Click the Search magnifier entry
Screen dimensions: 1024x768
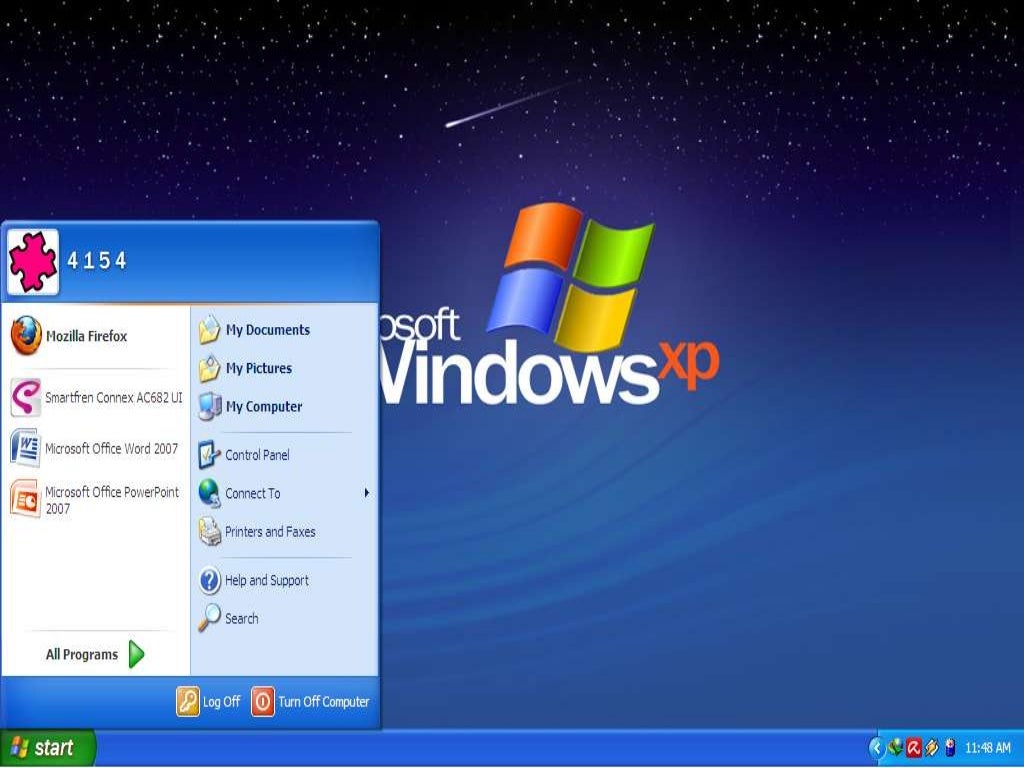283,618
